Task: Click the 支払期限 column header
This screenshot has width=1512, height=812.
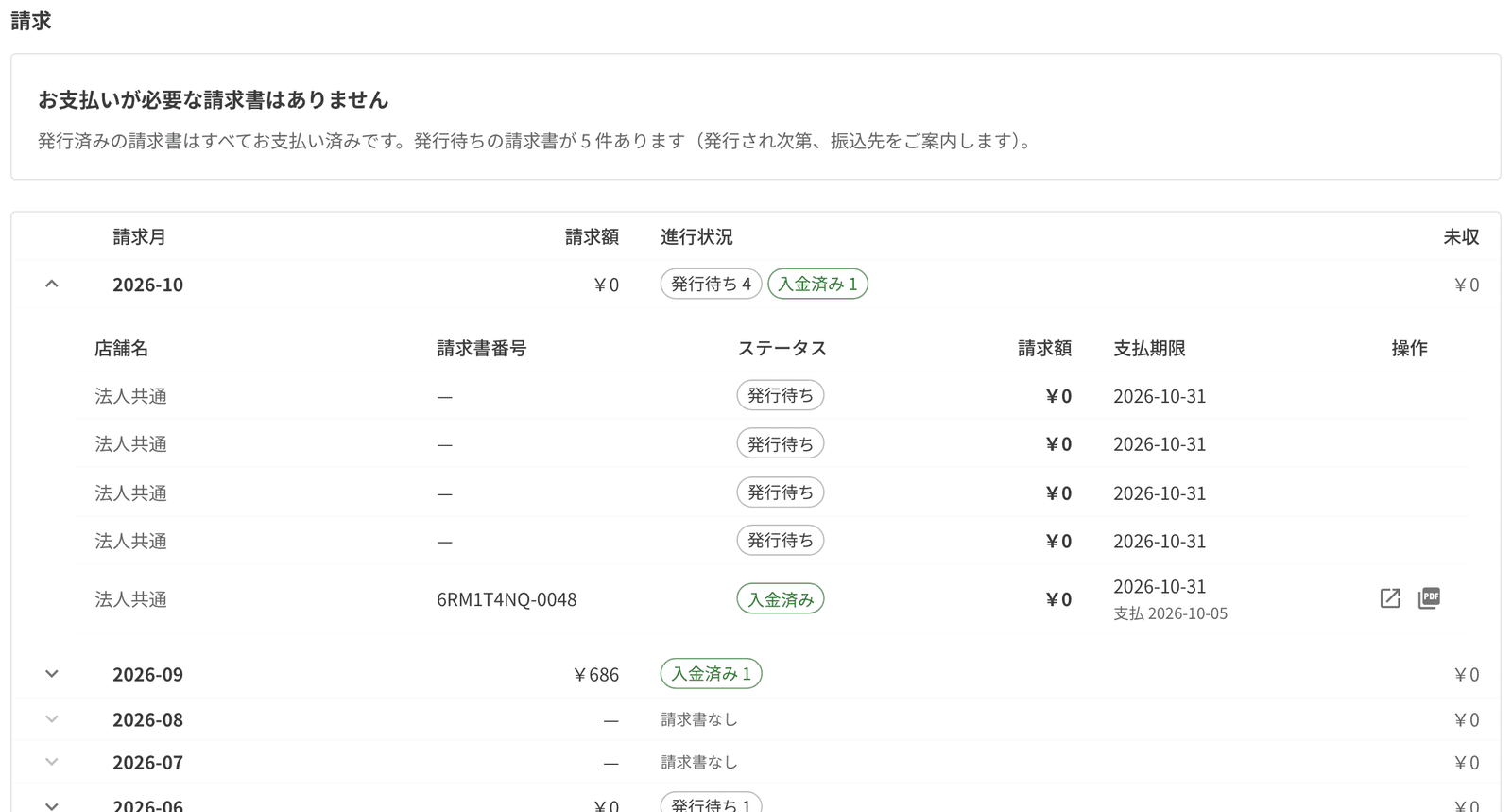Action: tap(1149, 348)
